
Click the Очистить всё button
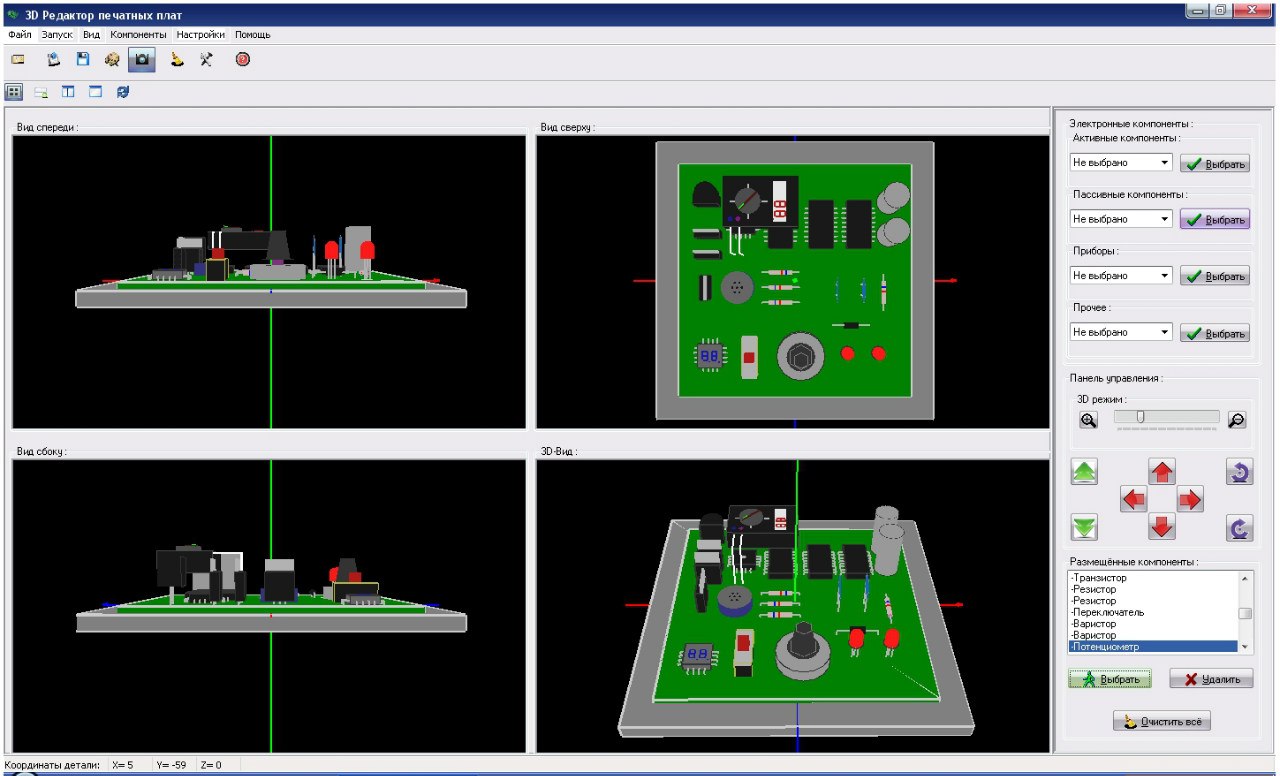click(1162, 721)
